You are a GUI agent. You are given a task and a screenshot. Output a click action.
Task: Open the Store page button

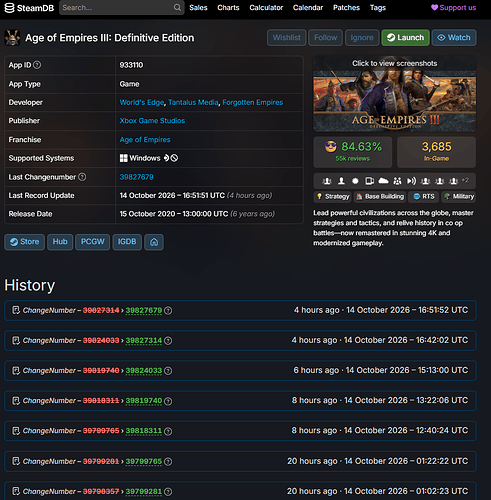(24, 242)
